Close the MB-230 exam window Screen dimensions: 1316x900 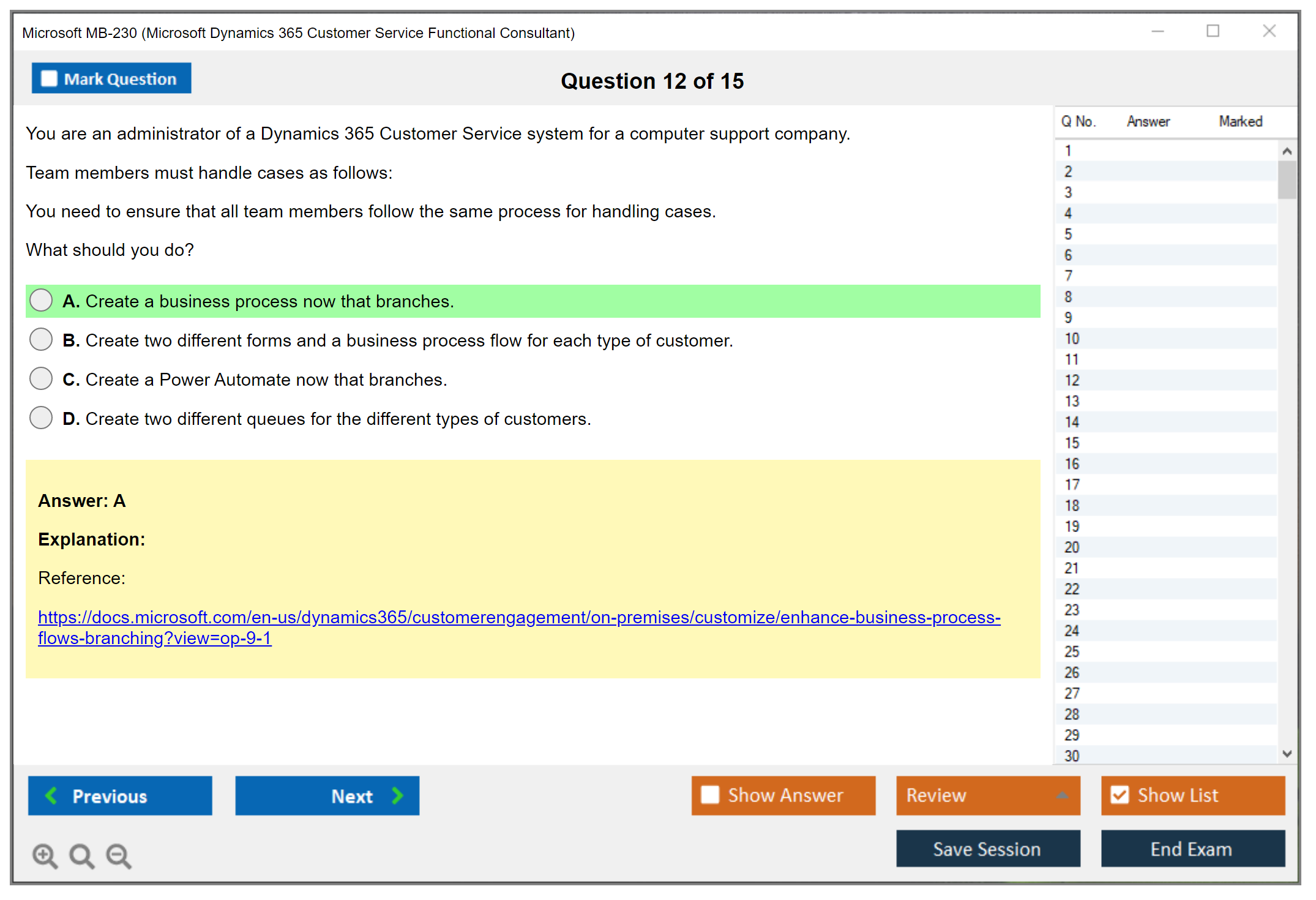(1269, 31)
